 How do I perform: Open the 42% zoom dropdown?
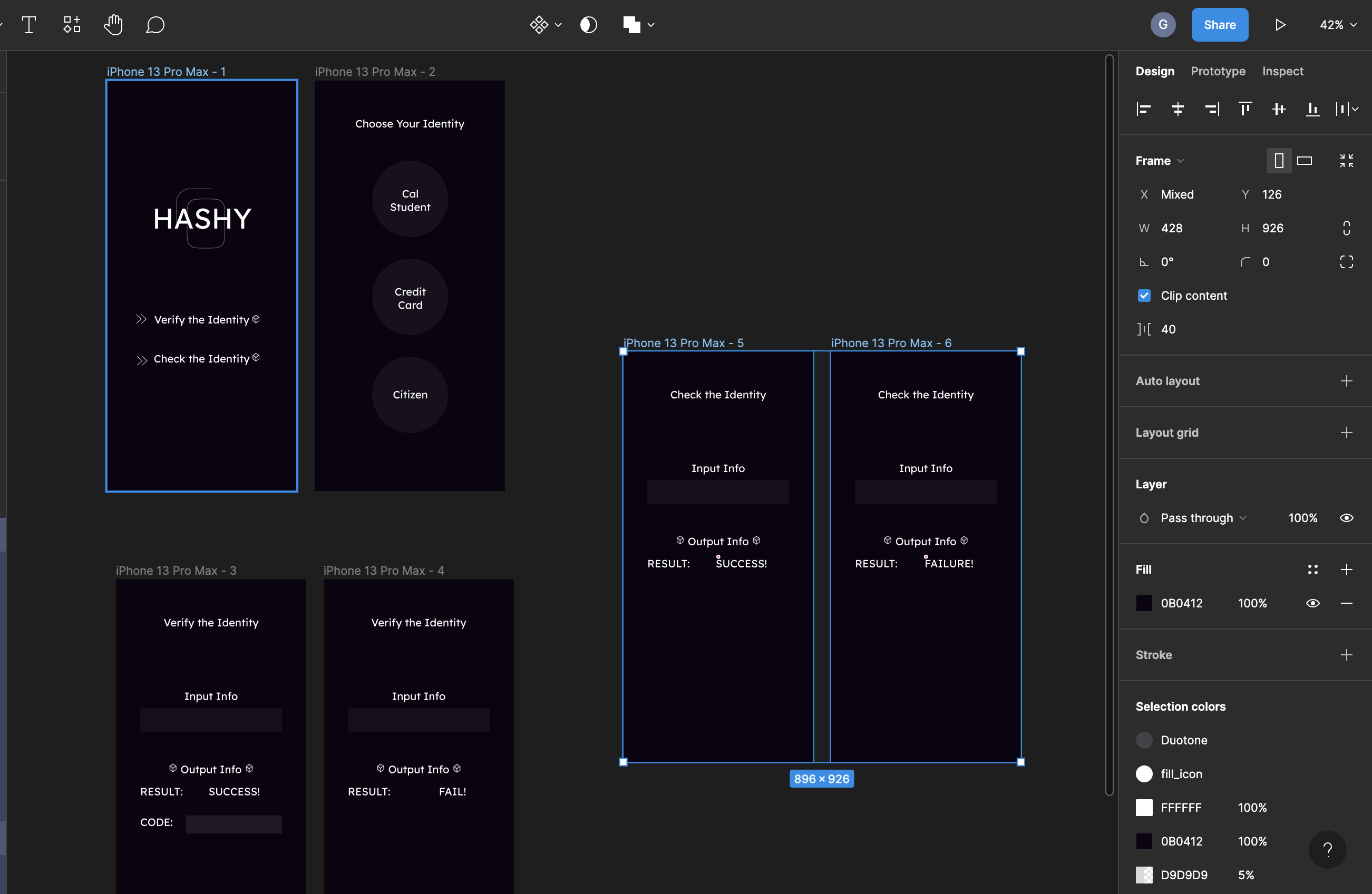click(x=1337, y=25)
